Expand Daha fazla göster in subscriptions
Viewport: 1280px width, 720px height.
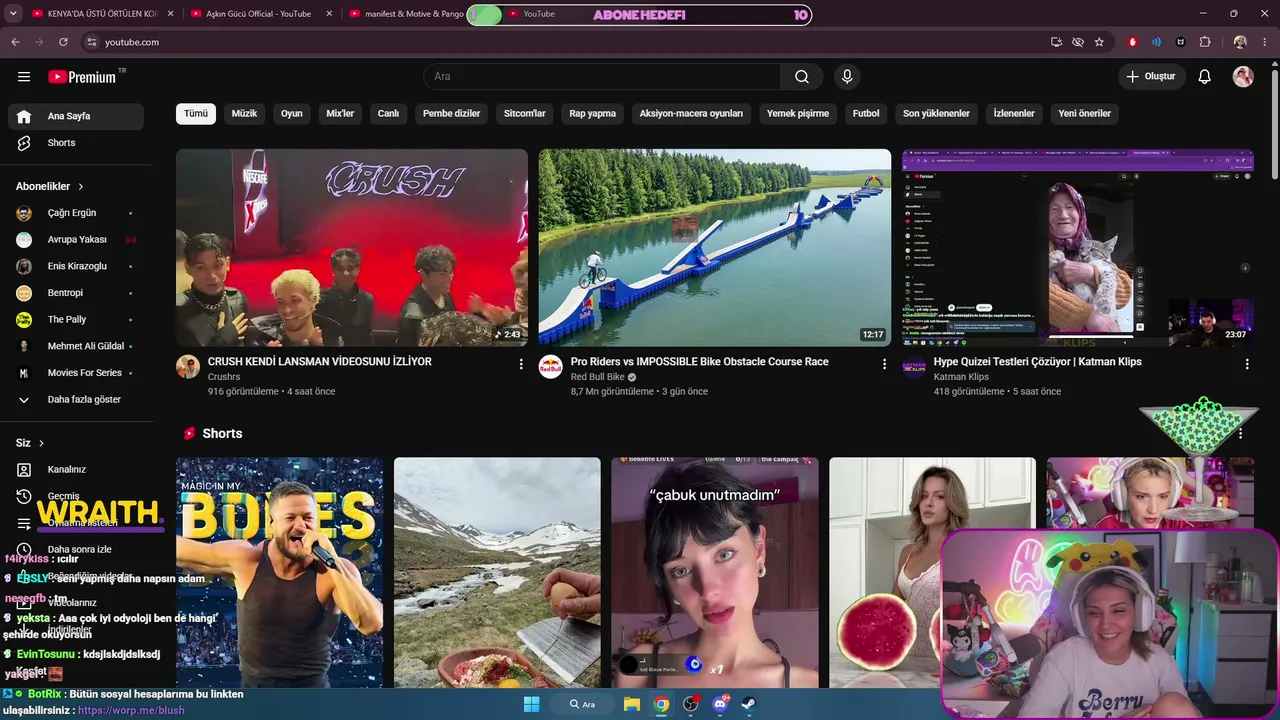(76, 400)
